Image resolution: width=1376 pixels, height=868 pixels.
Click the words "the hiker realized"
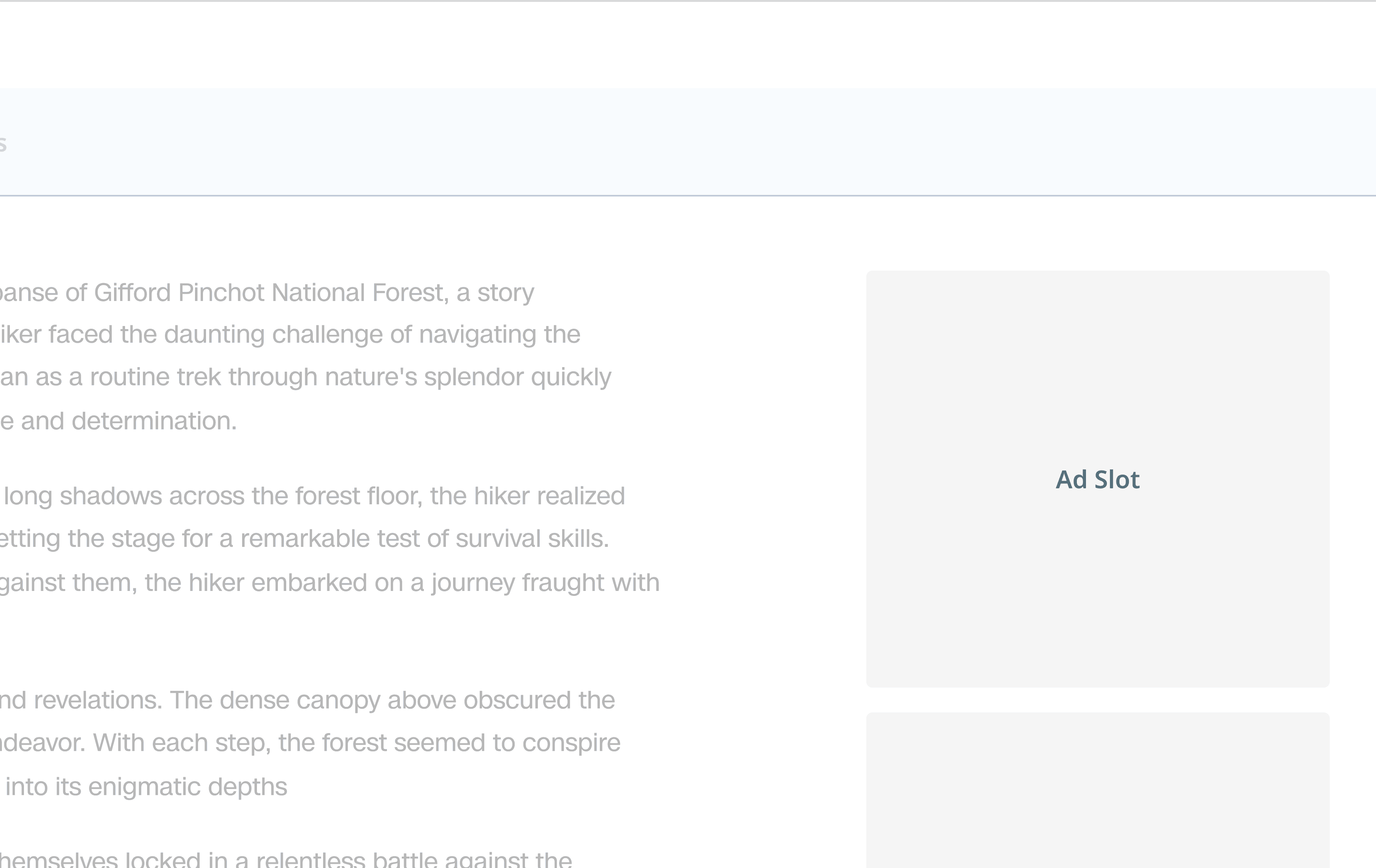click(528, 496)
